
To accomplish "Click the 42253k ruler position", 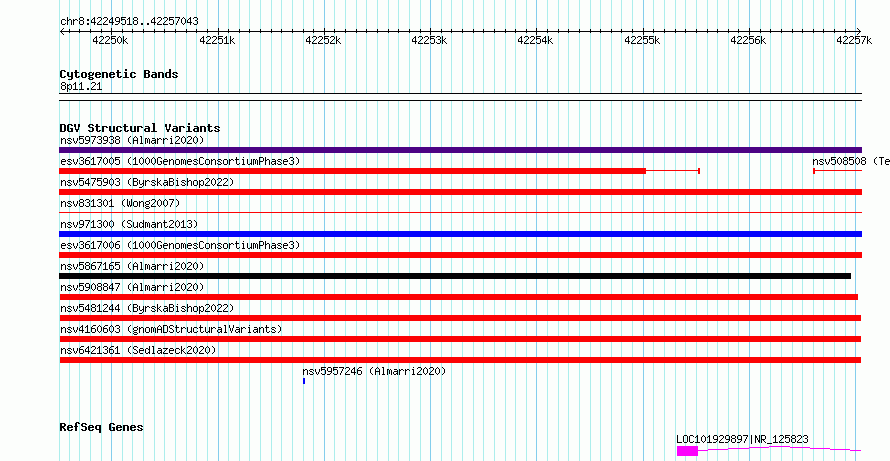I will [430, 40].
